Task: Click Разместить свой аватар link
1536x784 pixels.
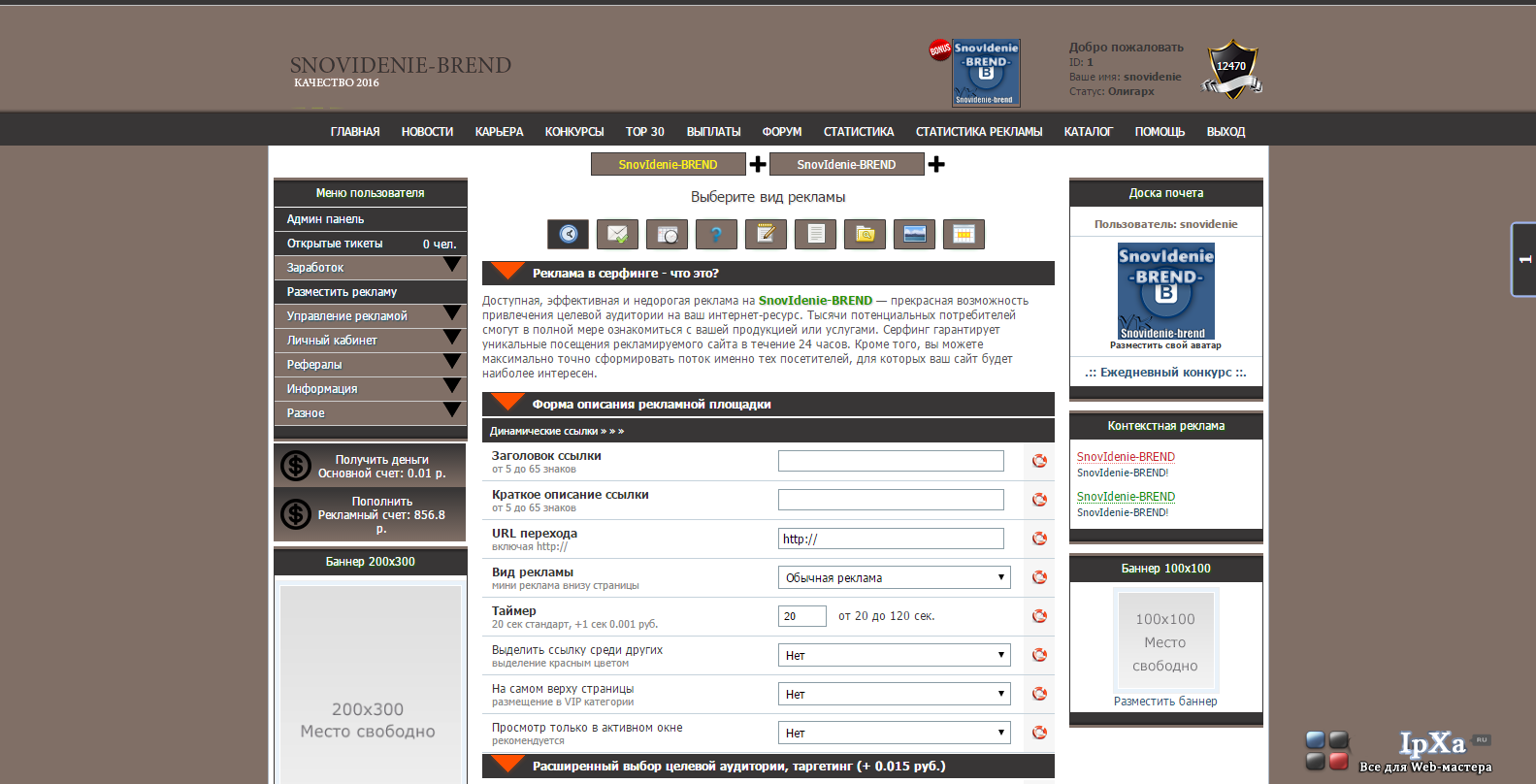Action: point(1165,345)
